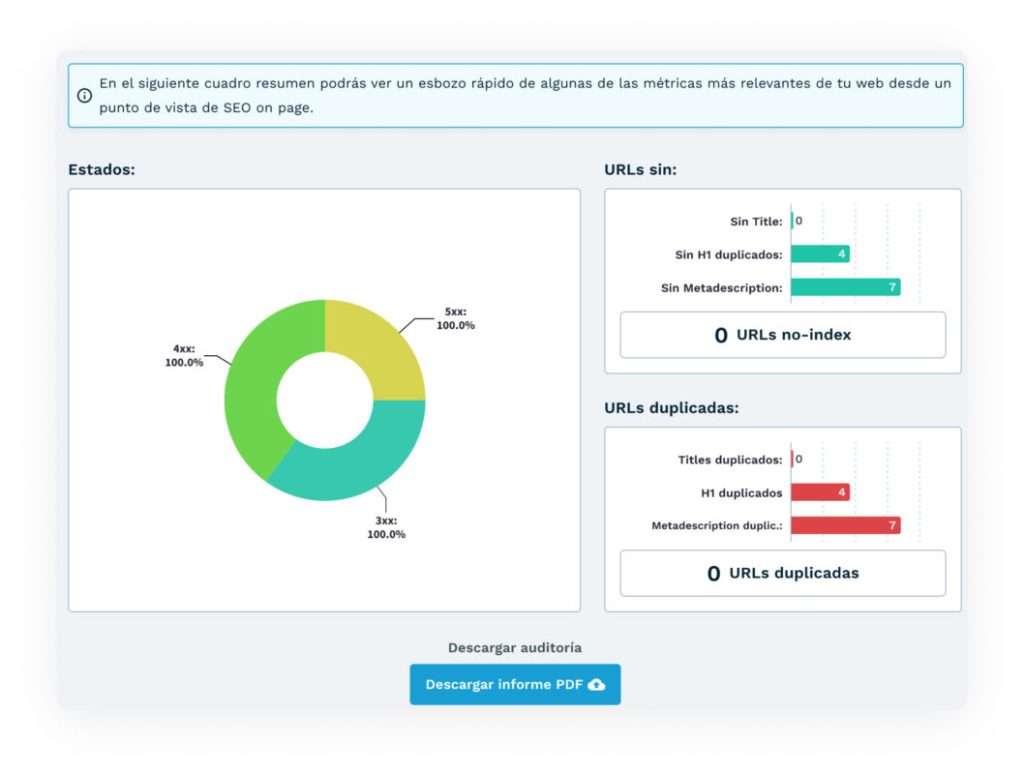Click the Descargar auditoría text
The width and height of the screenshot is (1024, 774).
pyautogui.click(x=514, y=648)
